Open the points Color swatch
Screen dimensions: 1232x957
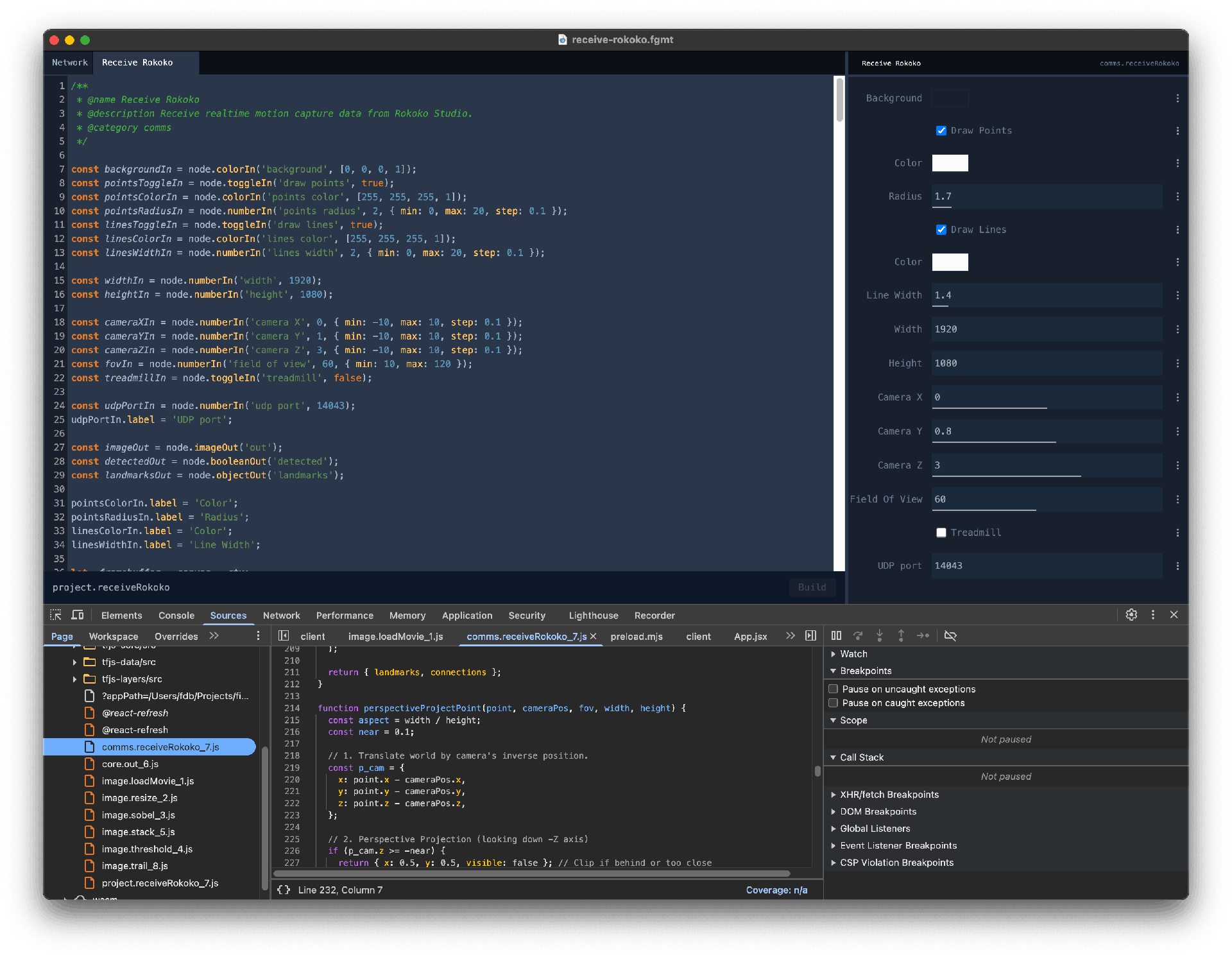(x=950, y=163)
